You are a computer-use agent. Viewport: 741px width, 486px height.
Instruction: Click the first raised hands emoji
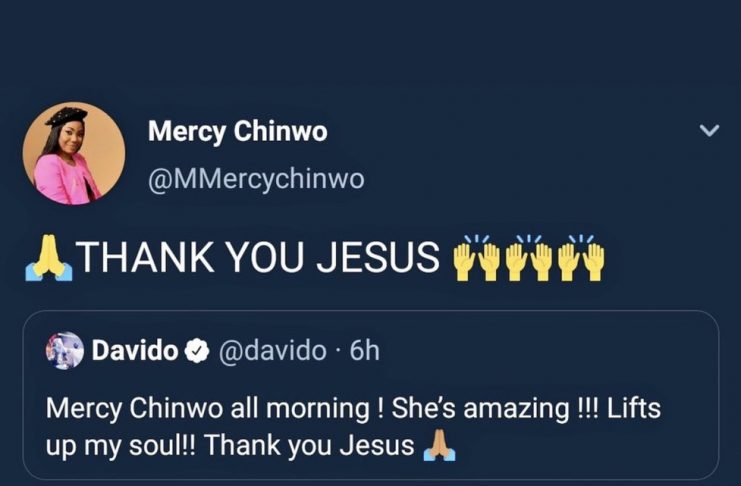476,258
